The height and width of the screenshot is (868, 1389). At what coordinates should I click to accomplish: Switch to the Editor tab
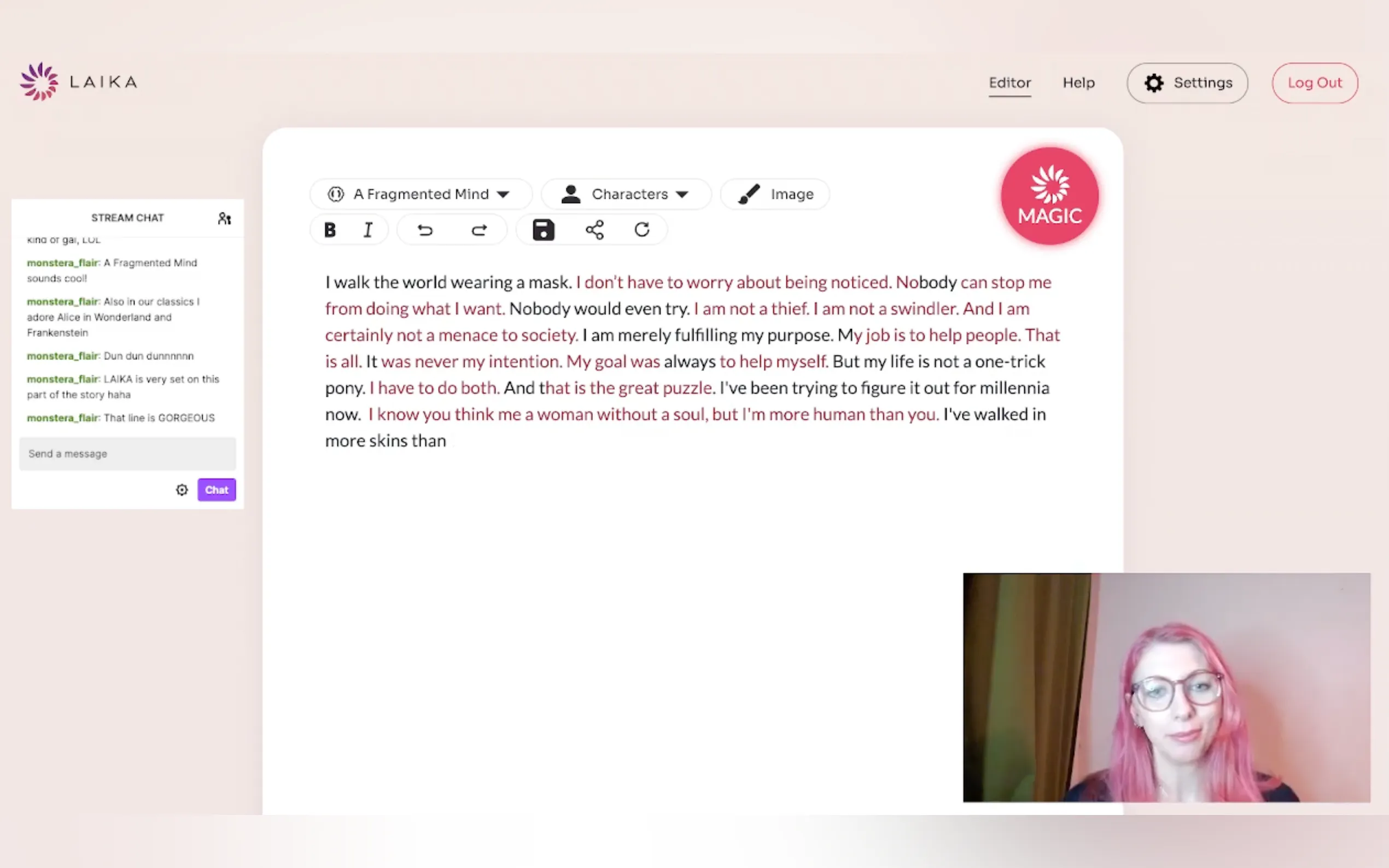pos(1009,83)
